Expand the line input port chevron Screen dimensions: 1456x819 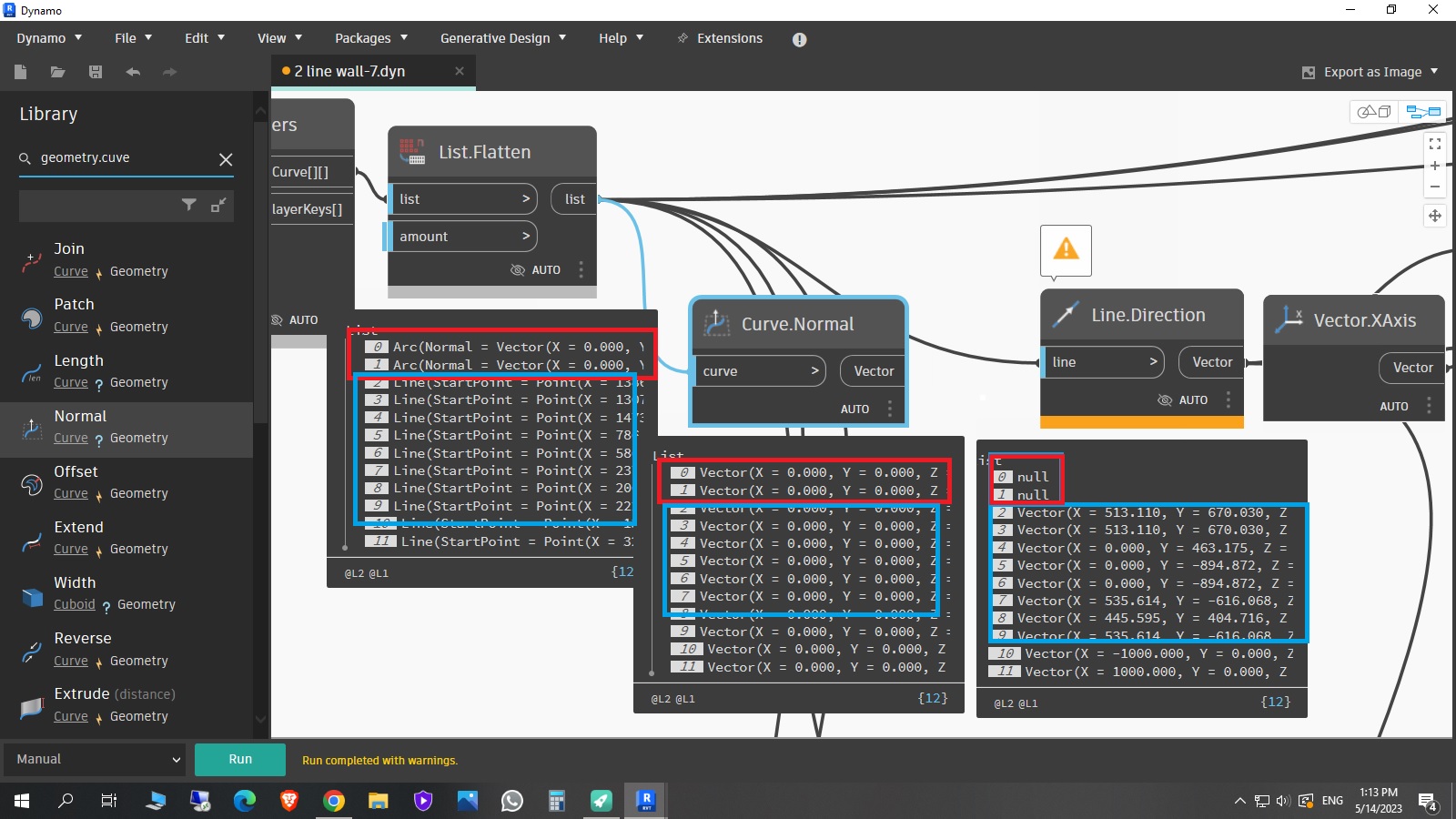click(x=1154, y=362)
